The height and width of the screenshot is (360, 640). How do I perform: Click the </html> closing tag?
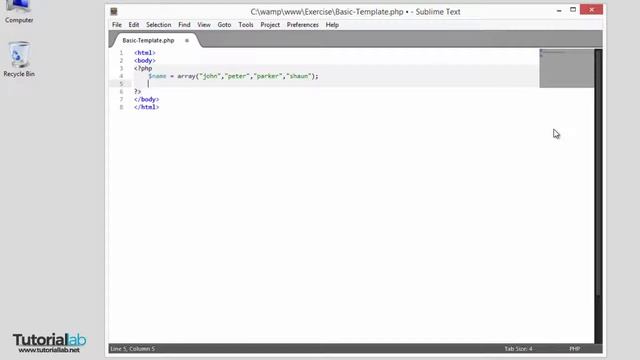[147, 107]
